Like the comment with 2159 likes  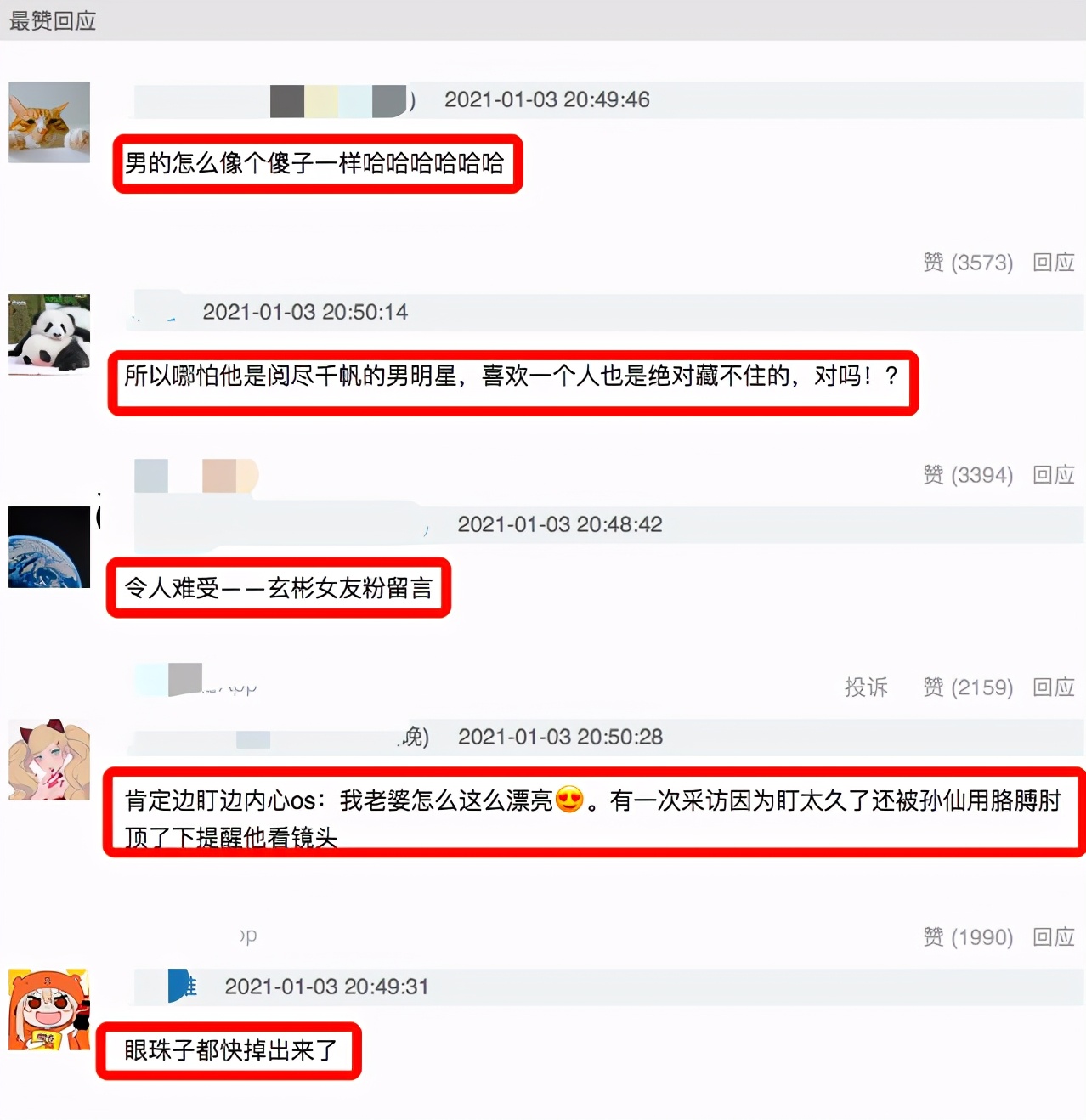click(x=968, y=687)
